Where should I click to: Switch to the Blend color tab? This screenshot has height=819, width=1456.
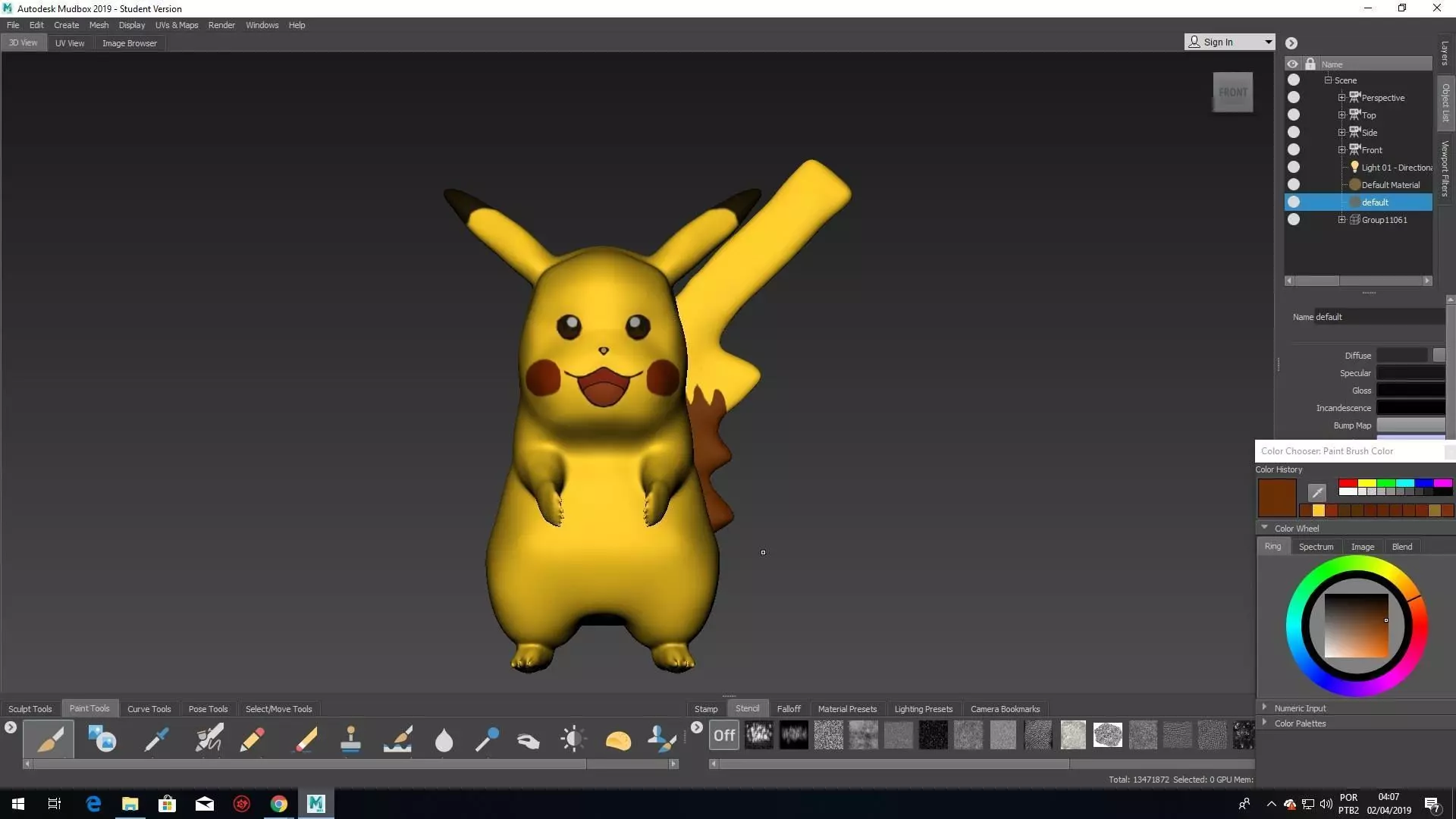(1402, 547)
